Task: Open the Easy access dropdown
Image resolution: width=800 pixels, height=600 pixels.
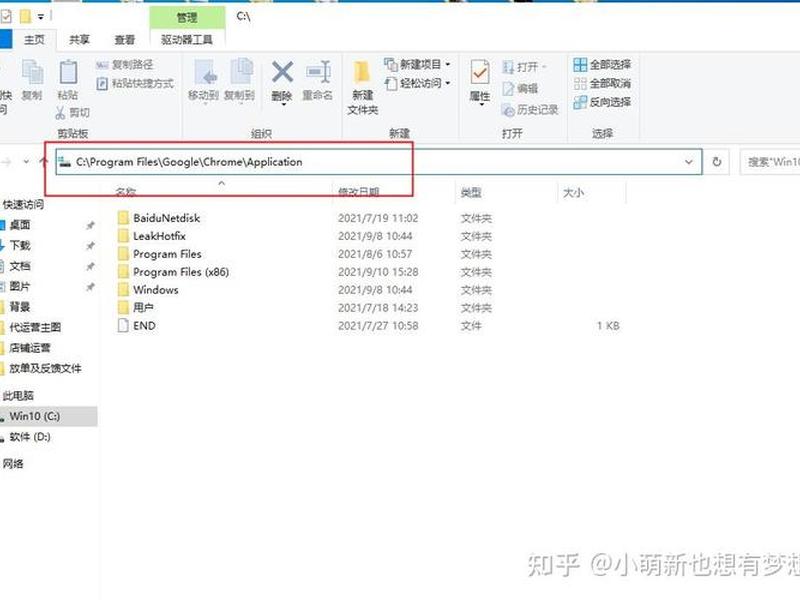Action: (417, 83)
